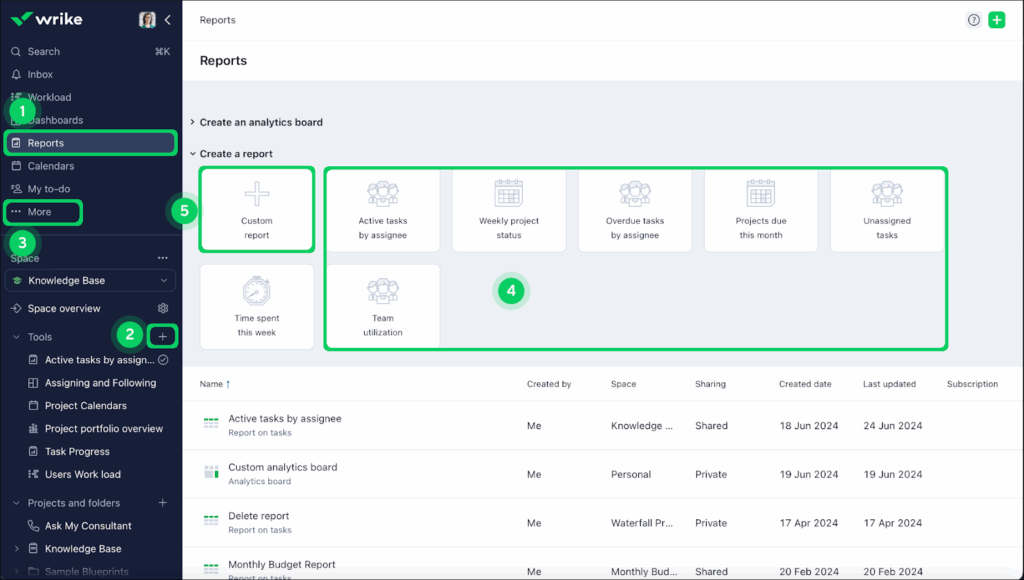Collapse the Create a report section
Image resolution: width=1024 pixels, height=580 pixels.
point(193,154)
